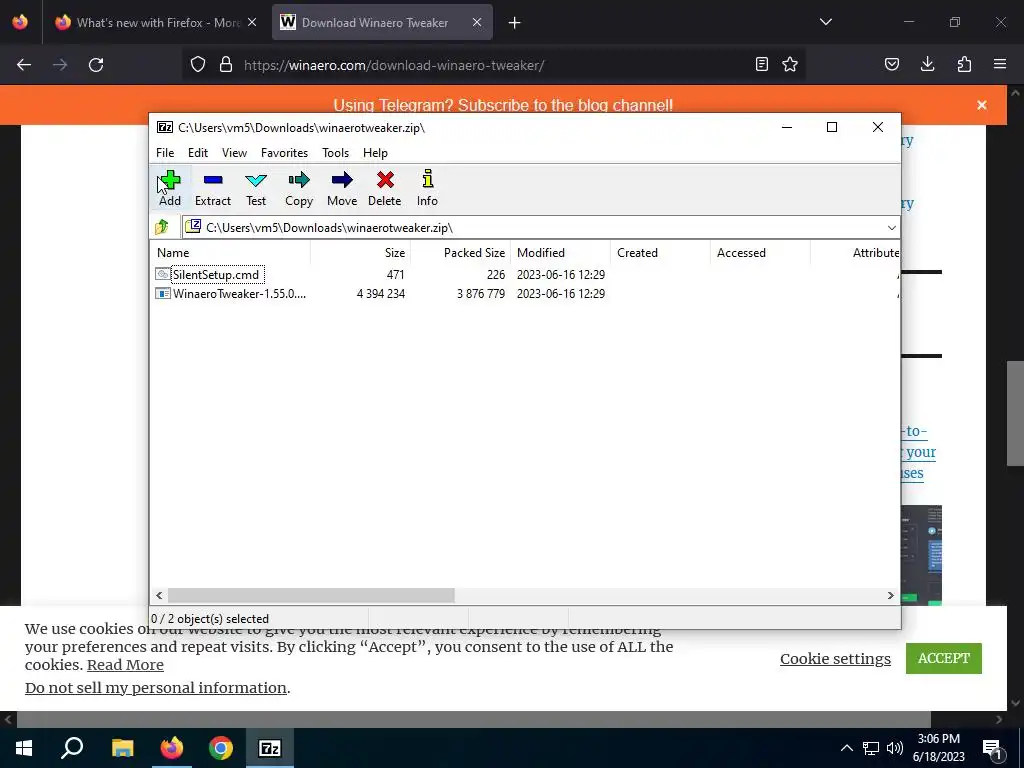Sort by the Modified column header
This screenshot has width=1024, height=768.
point(560,253)
